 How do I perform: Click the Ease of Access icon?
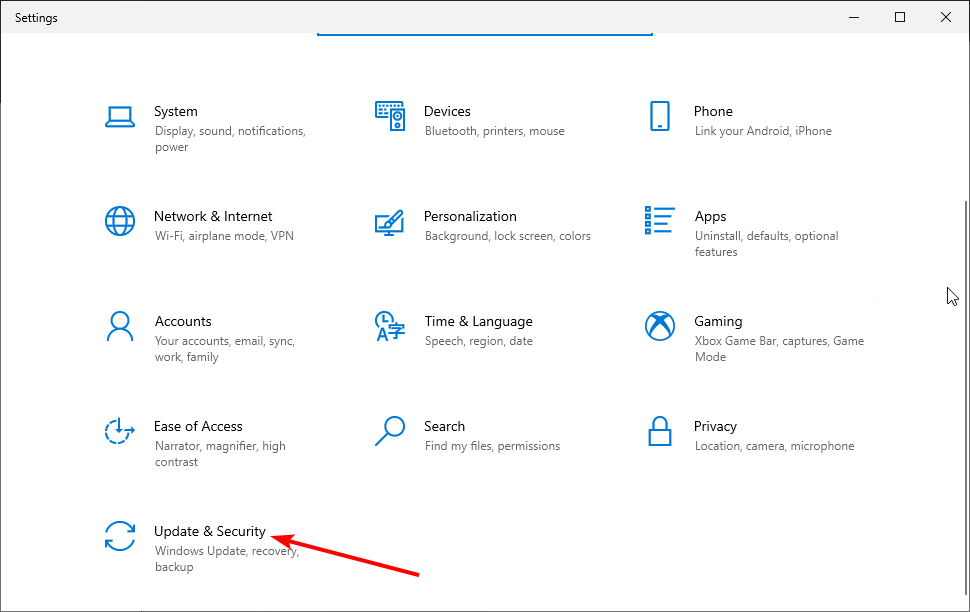click(120, 431)
